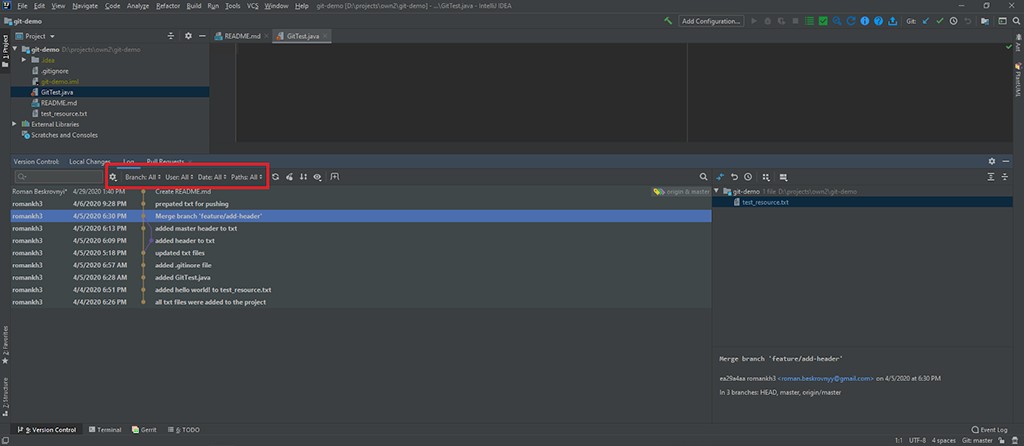Open the eye View Options icon in Log
This screenshot has width=1024, height=446.
[x=317, y=177]
